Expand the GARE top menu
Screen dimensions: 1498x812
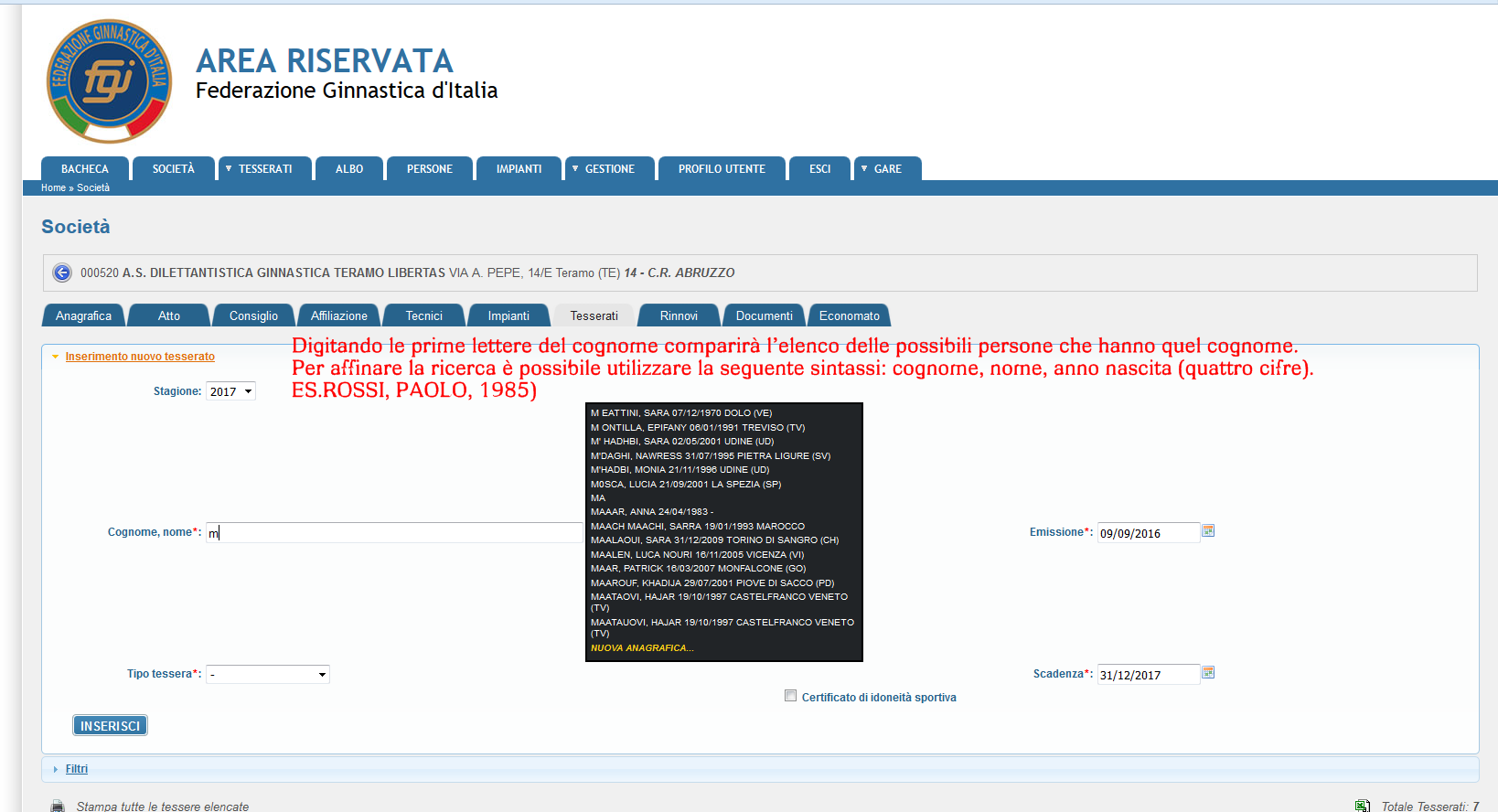888,169
